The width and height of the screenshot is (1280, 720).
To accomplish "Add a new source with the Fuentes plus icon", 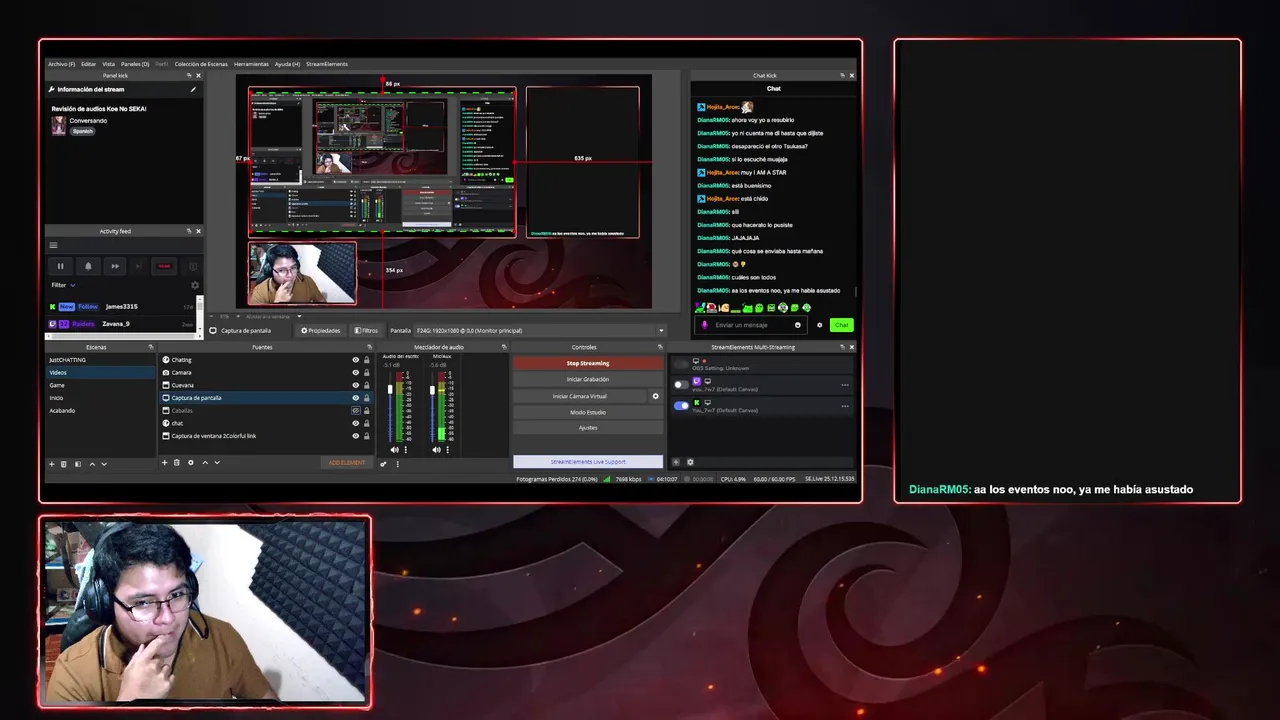I will coord(165,462).
